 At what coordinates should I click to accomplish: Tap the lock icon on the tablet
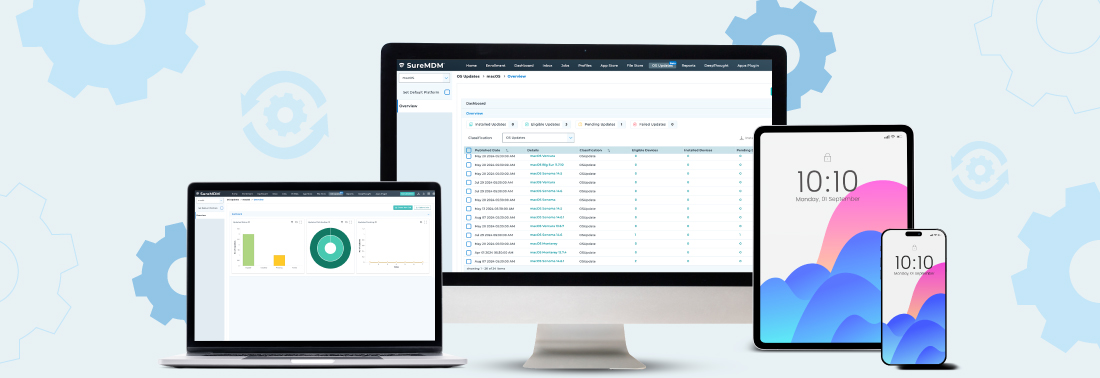coord(828,158)
